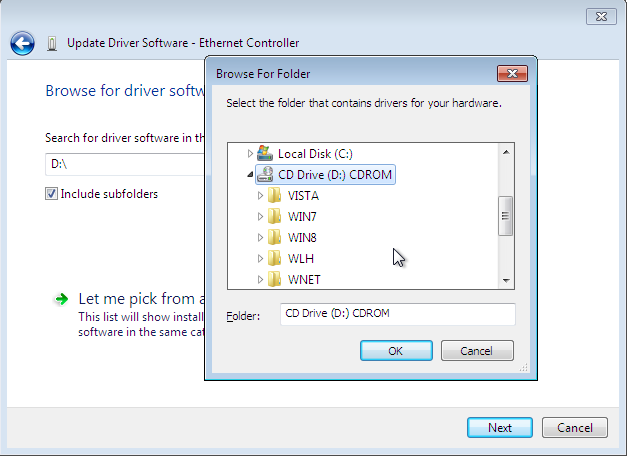Uncheck Include subfolders checkbox
628x457 pixels.
(51, 194)
